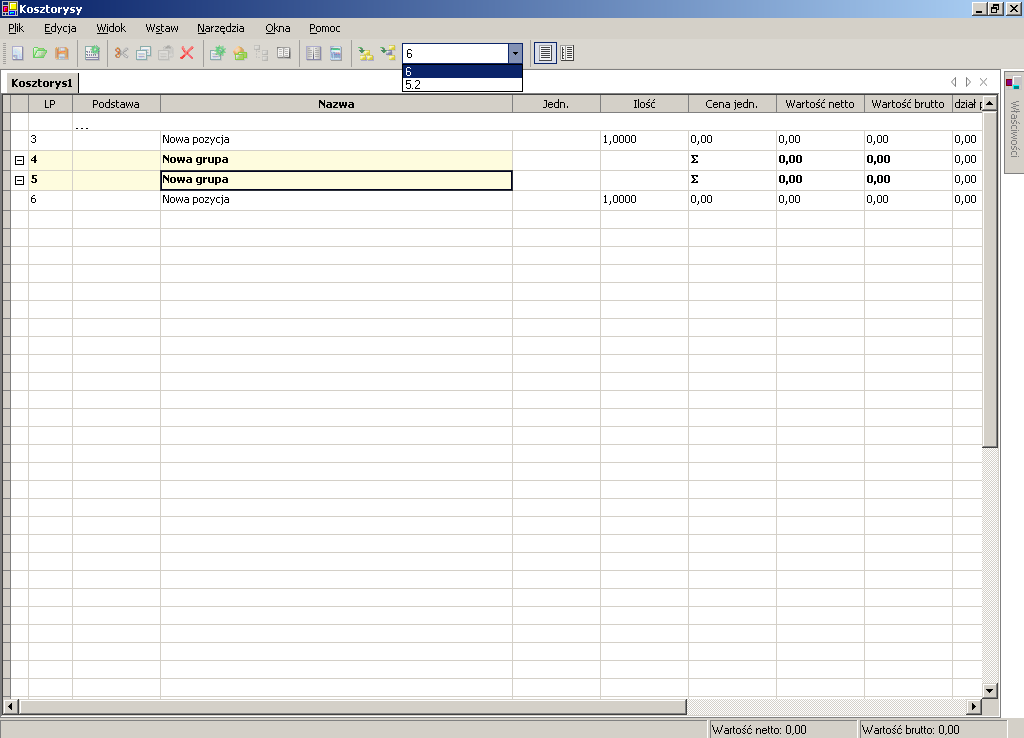Open the Edycja menu
The height and width of the screenshot is (738, 1024).
pos(60,28)
